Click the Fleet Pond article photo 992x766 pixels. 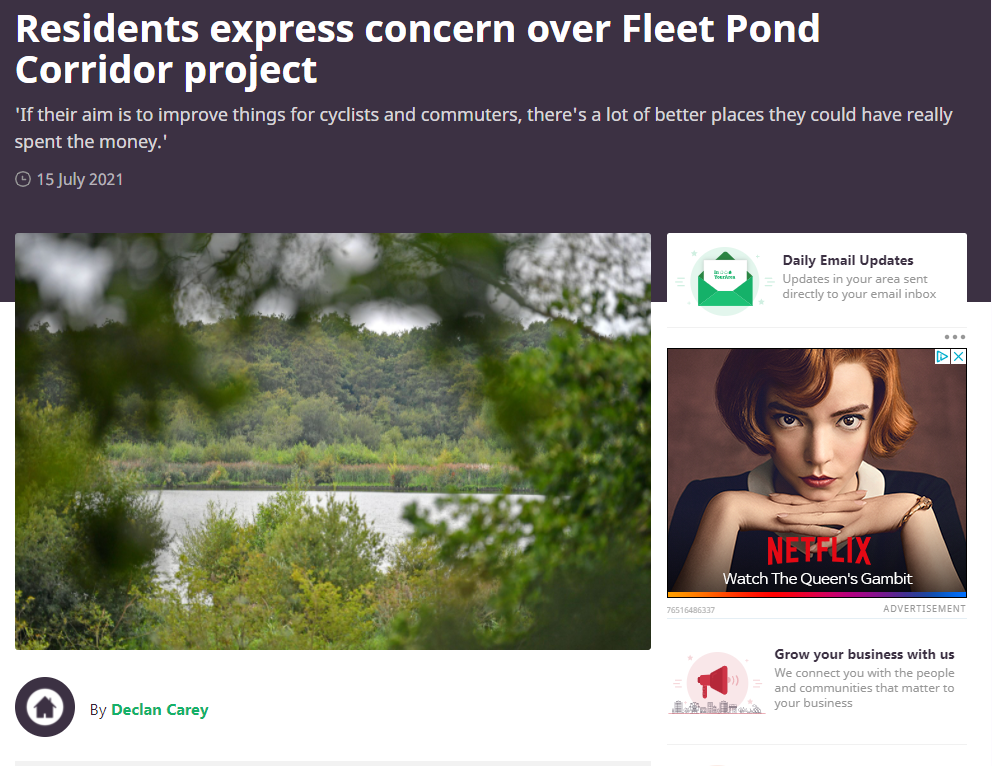pyautogui.click(x=333, y=441)
